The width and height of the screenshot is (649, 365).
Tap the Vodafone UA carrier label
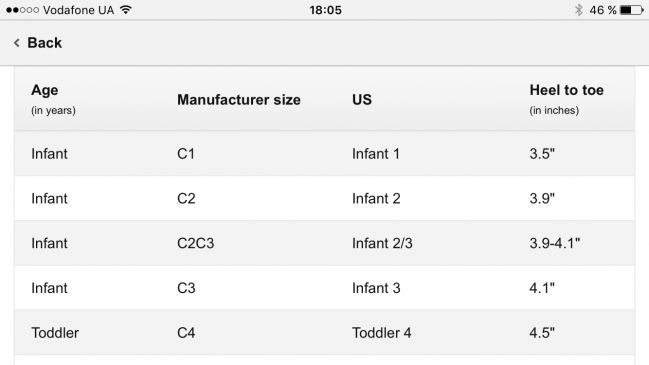tap(78, 10)
